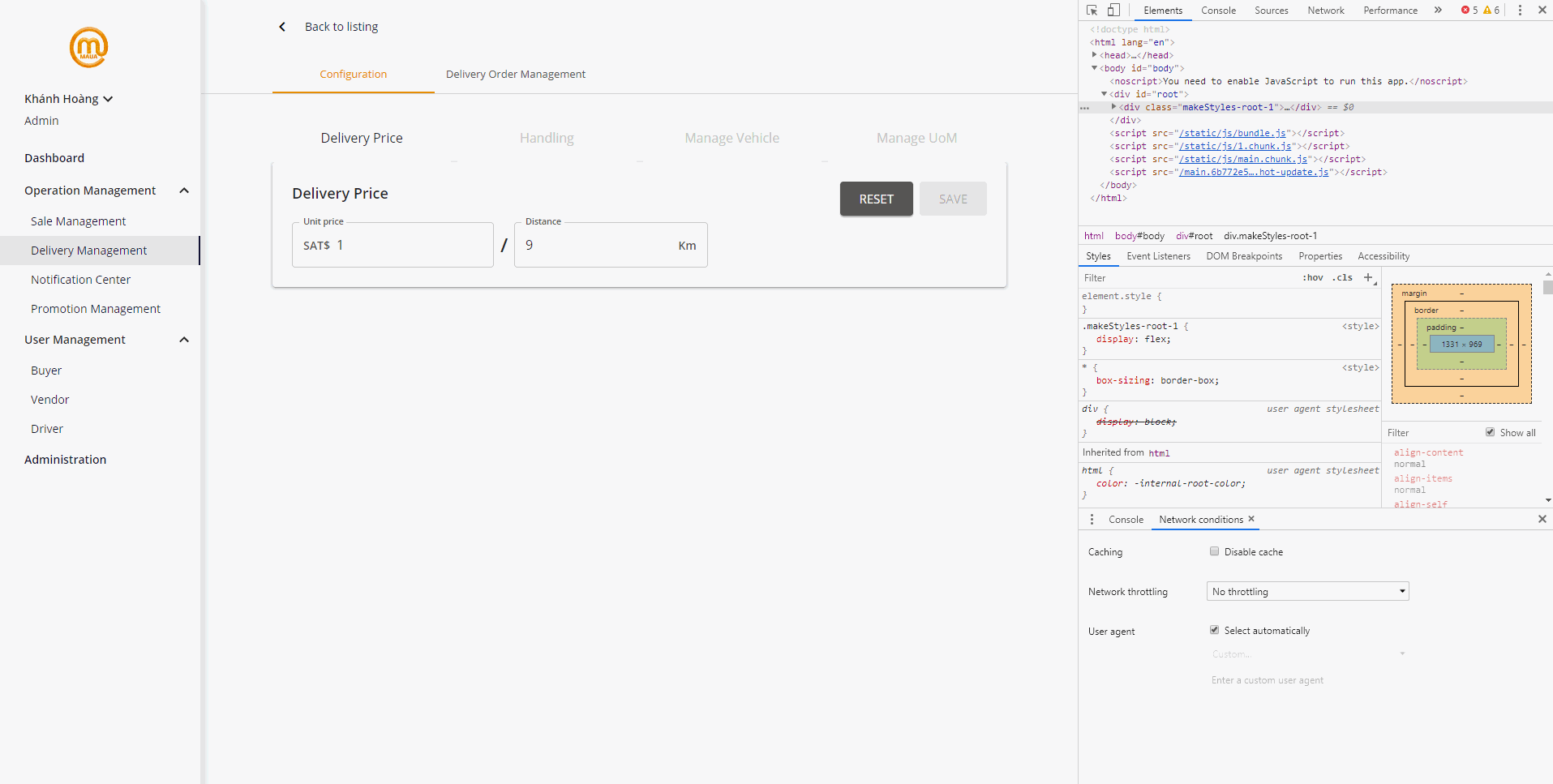The height and width of the screenshot is (784, 1553).
Task: Open Administration in the sidebar
Action: tap(66, 460)
